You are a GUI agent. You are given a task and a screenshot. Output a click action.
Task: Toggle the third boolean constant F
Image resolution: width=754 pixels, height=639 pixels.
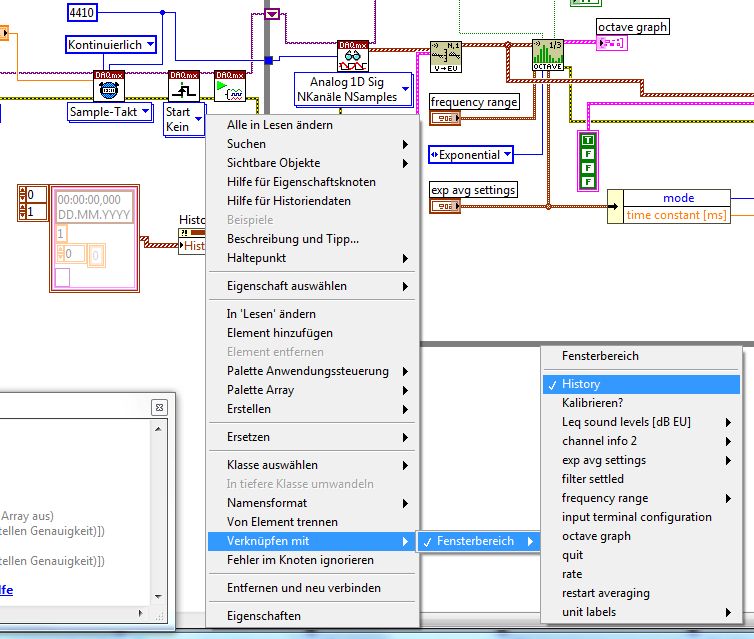coord(588,168)
